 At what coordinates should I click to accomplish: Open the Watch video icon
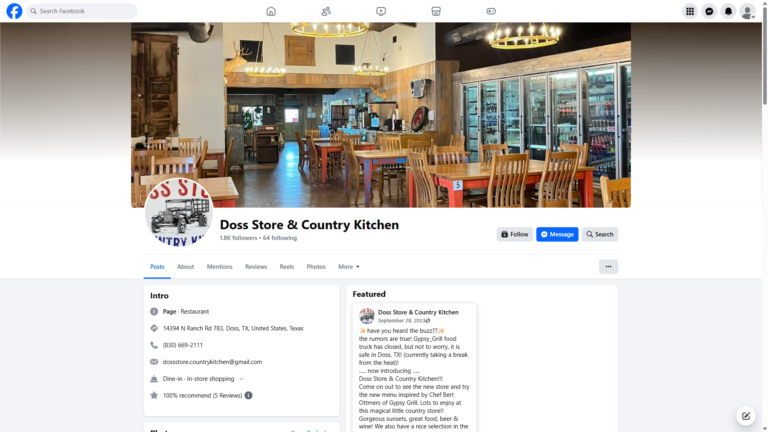tap(381, 11)
